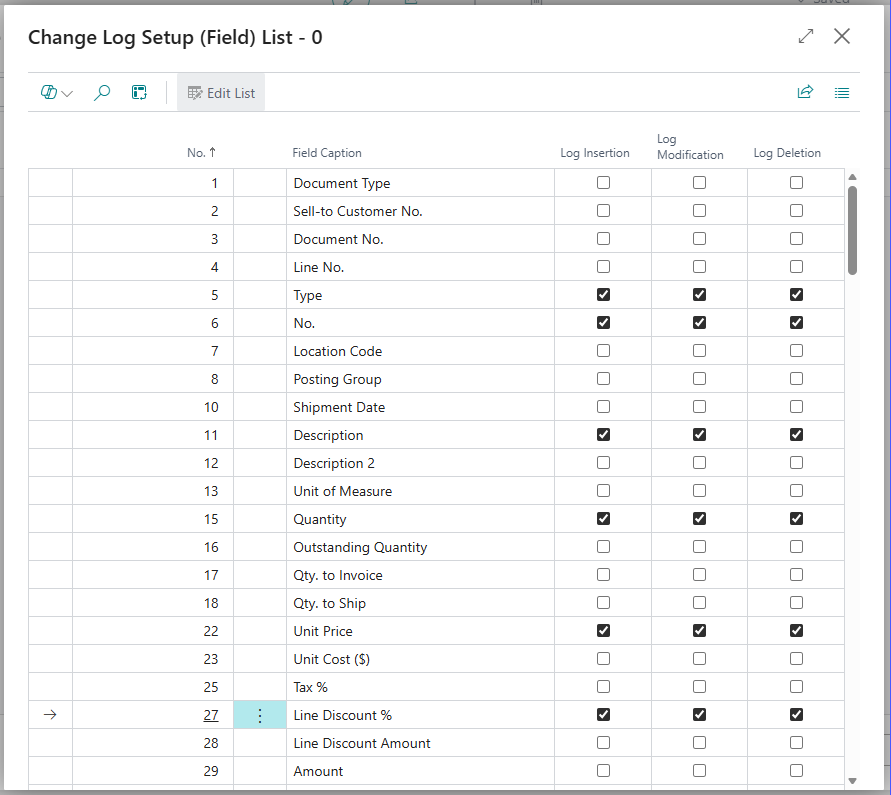
Task: Click the Log Modification column header
Action: tap(690, 147)
